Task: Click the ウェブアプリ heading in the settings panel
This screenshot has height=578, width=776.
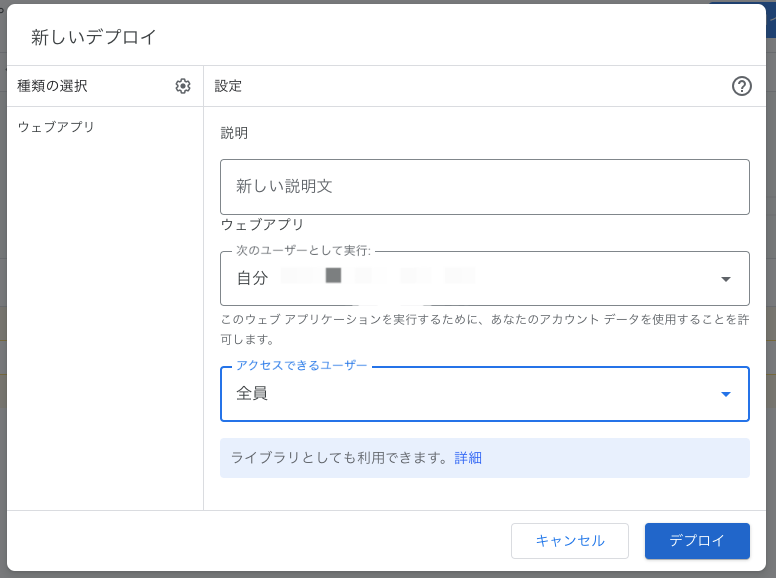Action: [x=262, y=225]
